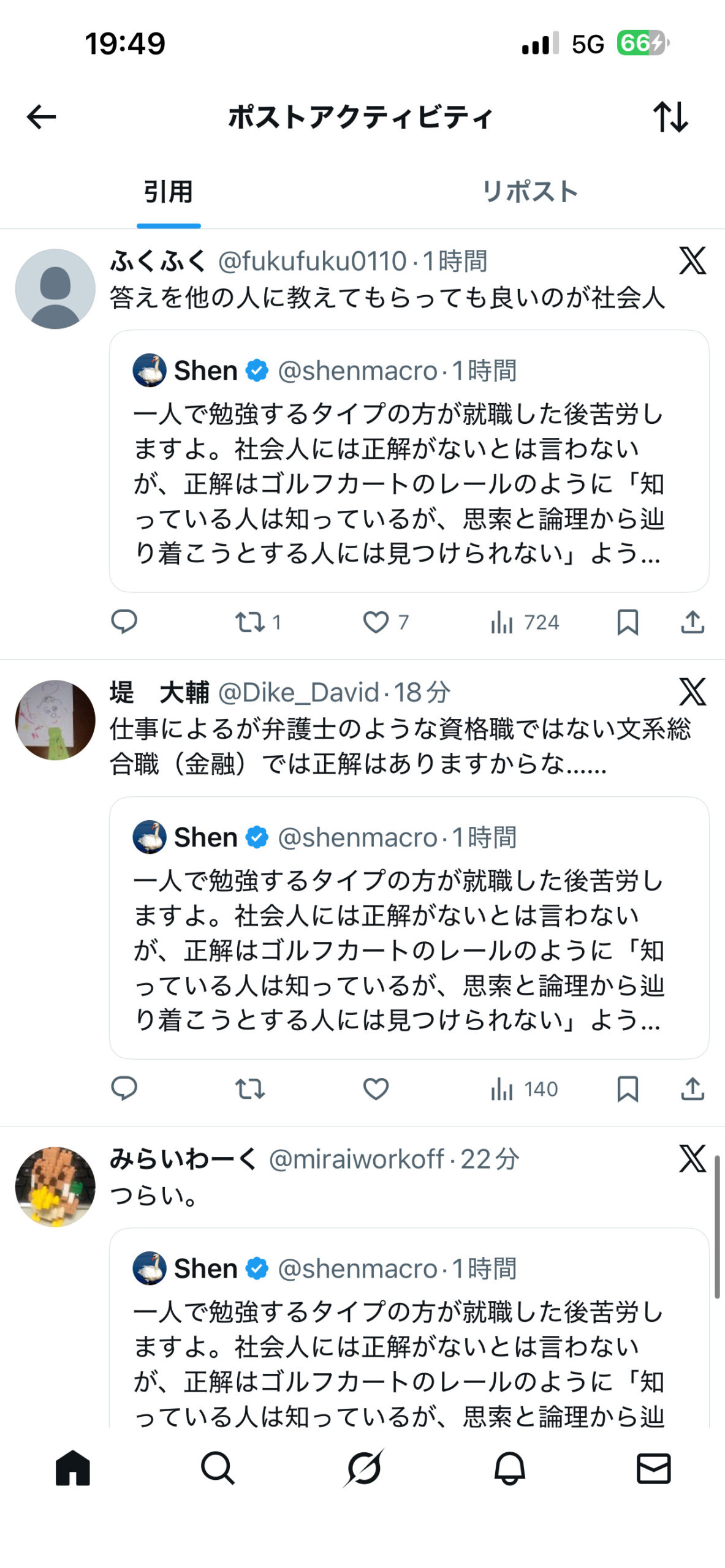Image resolution: width=725 pixels, height=1568 pixels.
Task: Like the 堤 大輔 quote post
Action: tap(376, 1088)
